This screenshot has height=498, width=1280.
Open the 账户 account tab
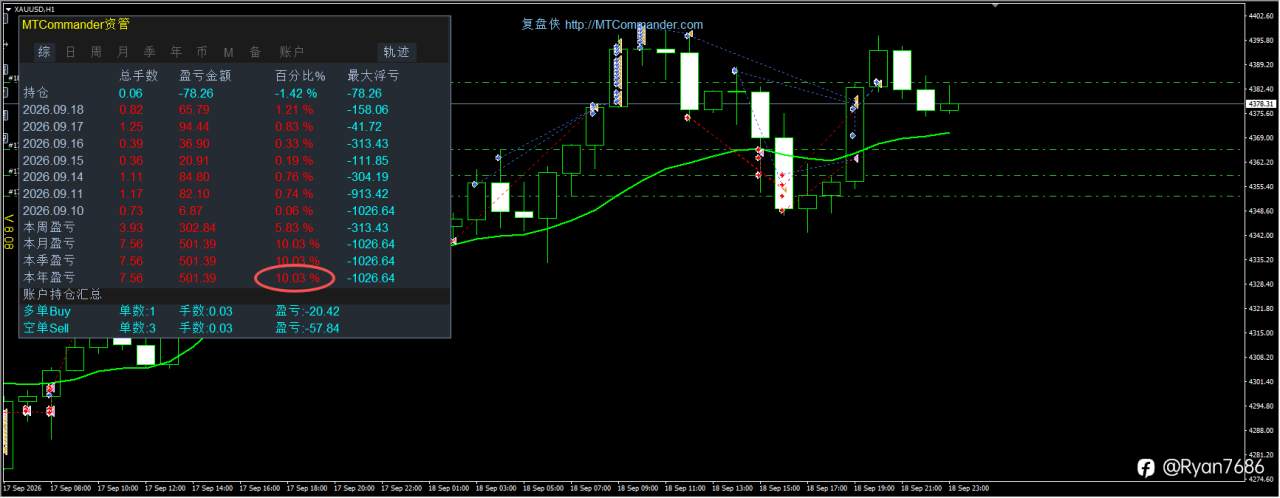click(x=291, y=52)
